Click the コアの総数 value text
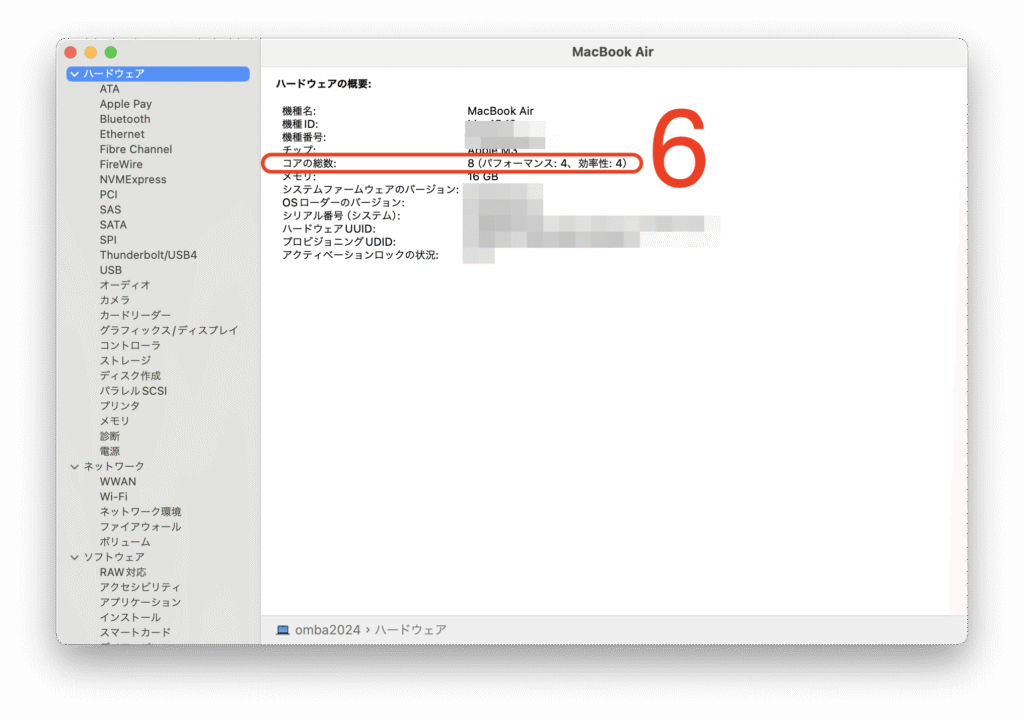This screenshot has height=719, width=1024. (547, 163)
